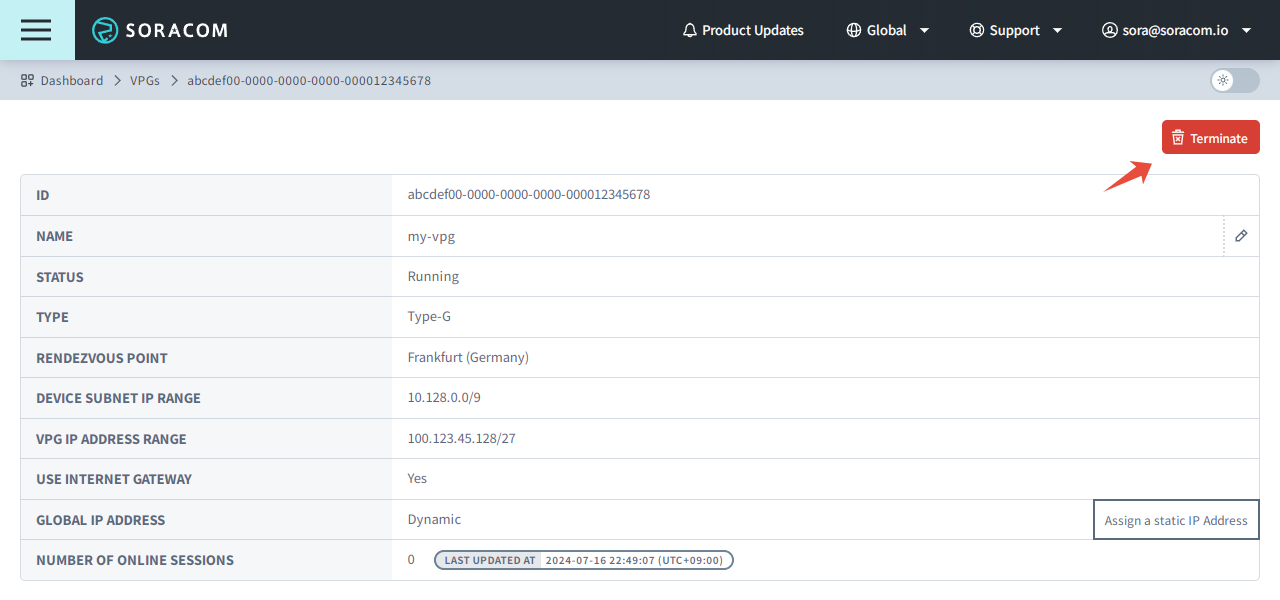The image size is (1280, 600).
Task: Open Product Updates menu item
Action: click(743, 30)
